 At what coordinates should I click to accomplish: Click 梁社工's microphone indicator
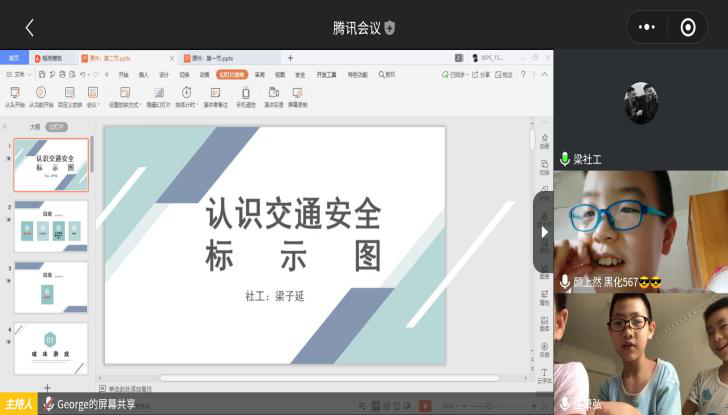pyautogui.click(x=565, y=159)
